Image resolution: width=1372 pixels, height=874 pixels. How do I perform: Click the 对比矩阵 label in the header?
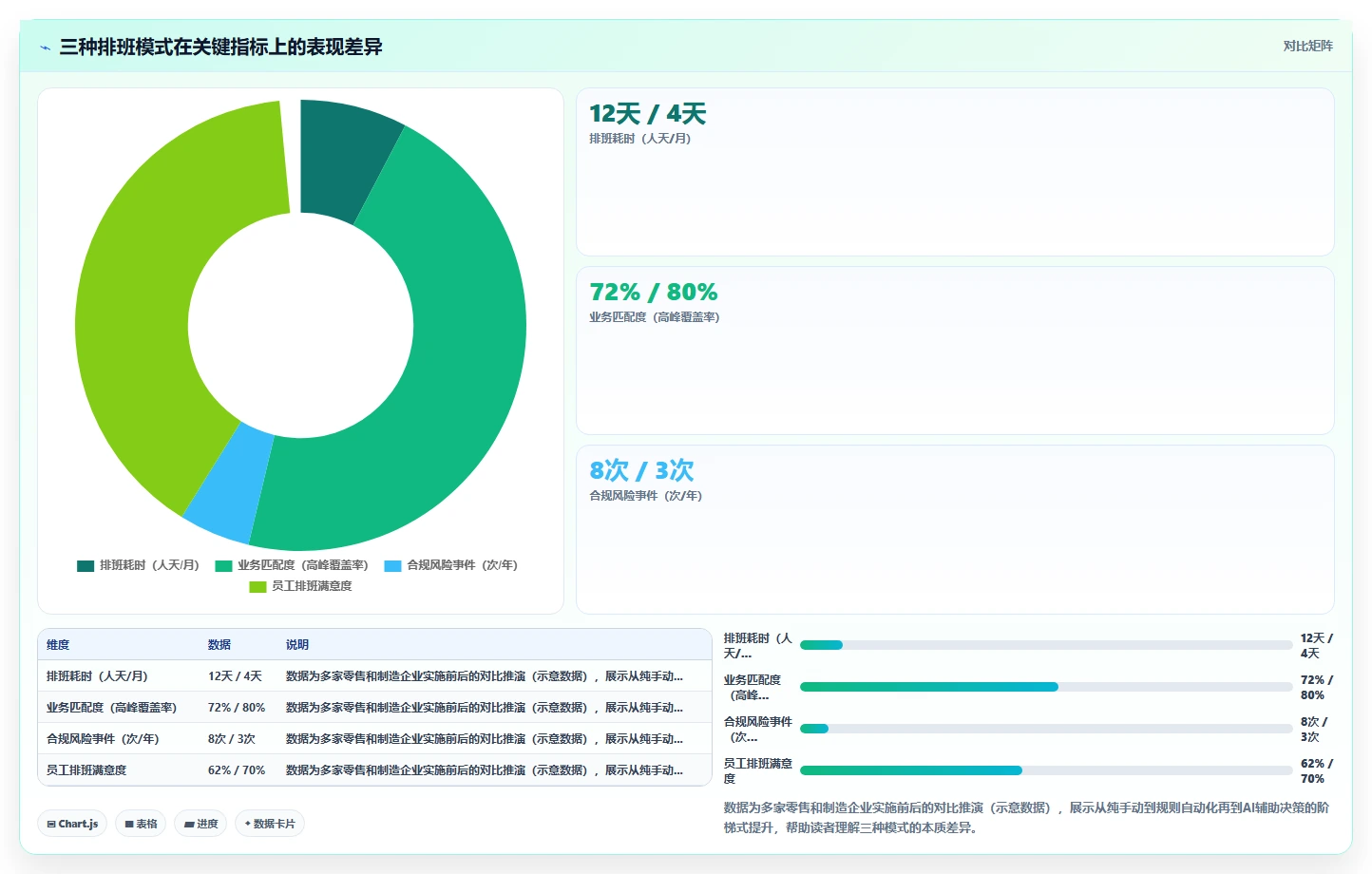tap(1307, 46)
